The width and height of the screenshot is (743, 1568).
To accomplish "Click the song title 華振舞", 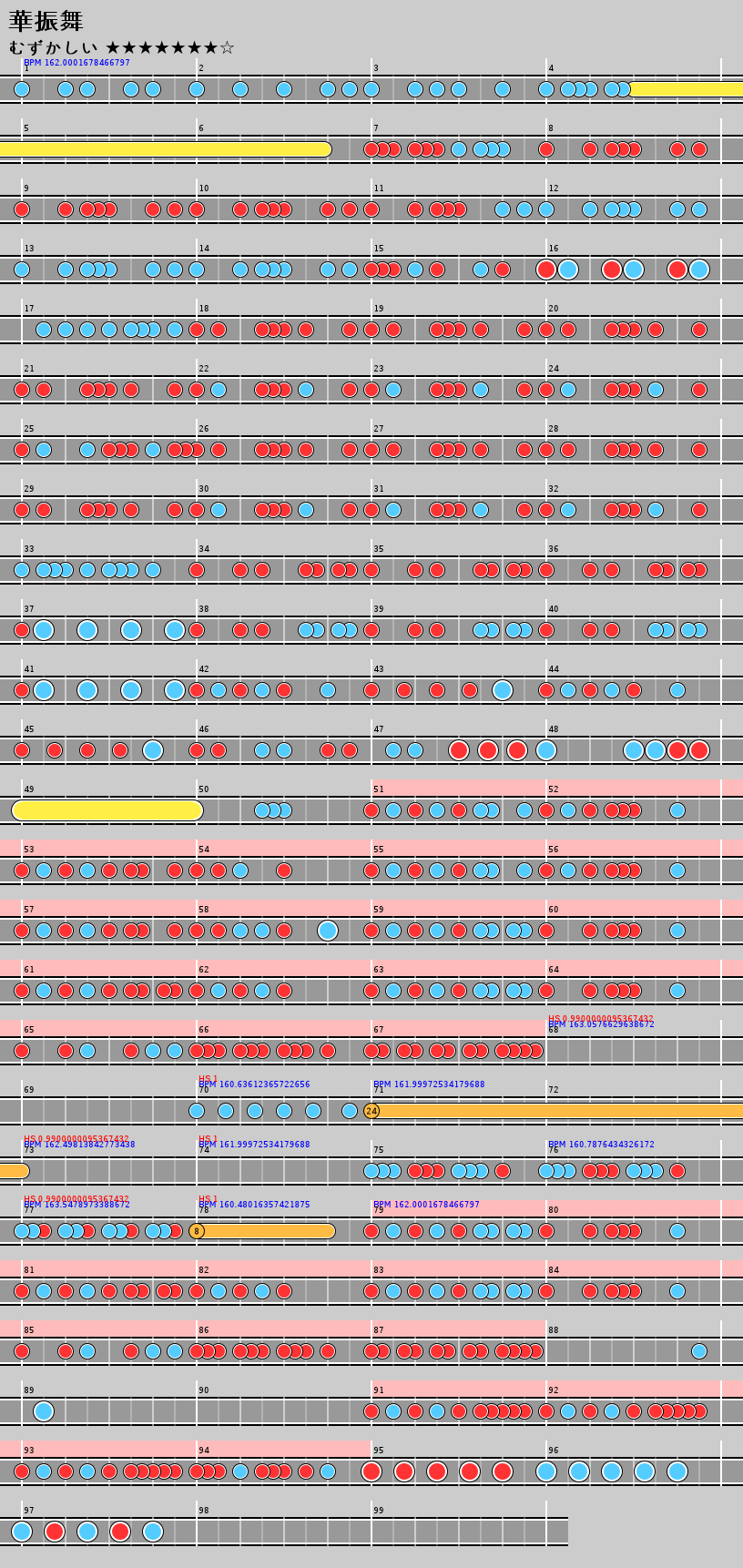I will coord(46,21).
